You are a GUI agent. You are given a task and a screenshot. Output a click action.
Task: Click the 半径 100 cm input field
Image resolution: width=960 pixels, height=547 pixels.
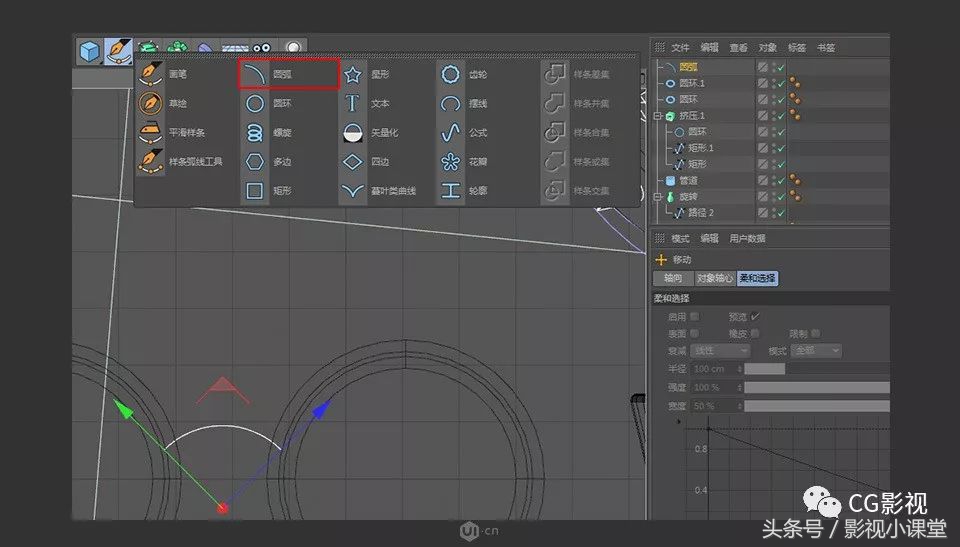click(713, 369)
